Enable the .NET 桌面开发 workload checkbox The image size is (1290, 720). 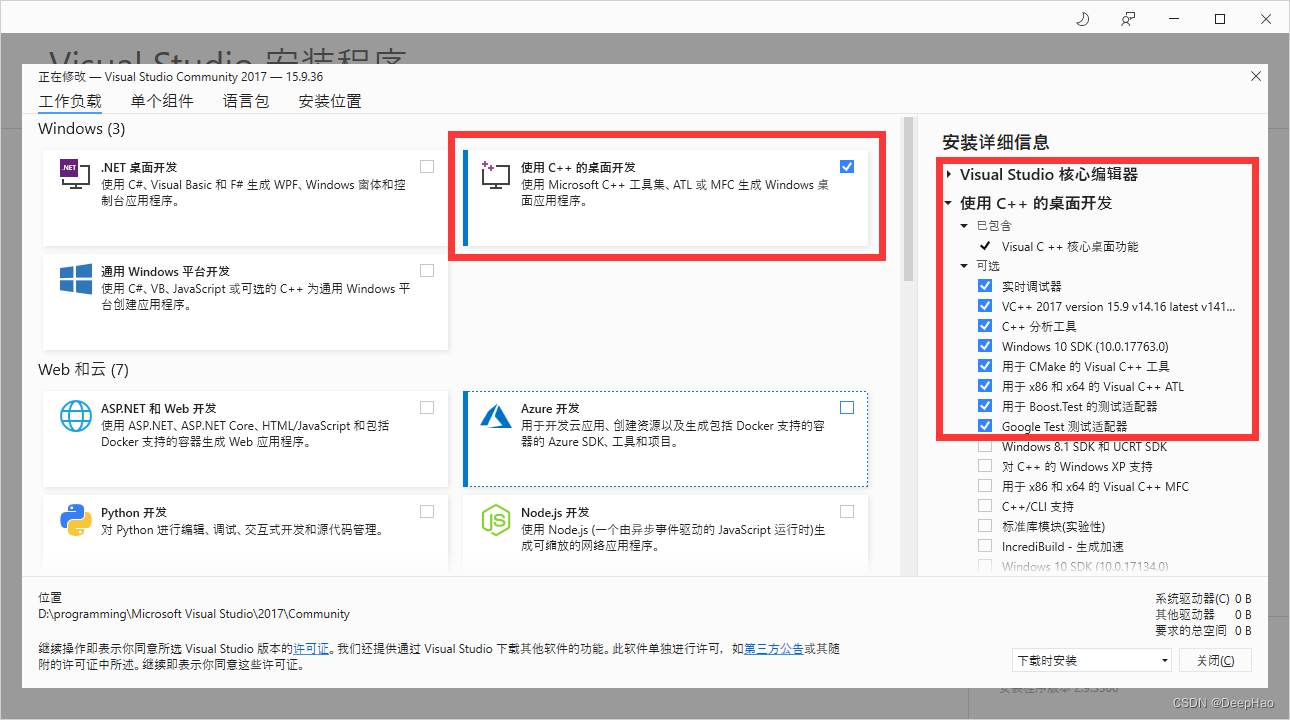[427, 167]
